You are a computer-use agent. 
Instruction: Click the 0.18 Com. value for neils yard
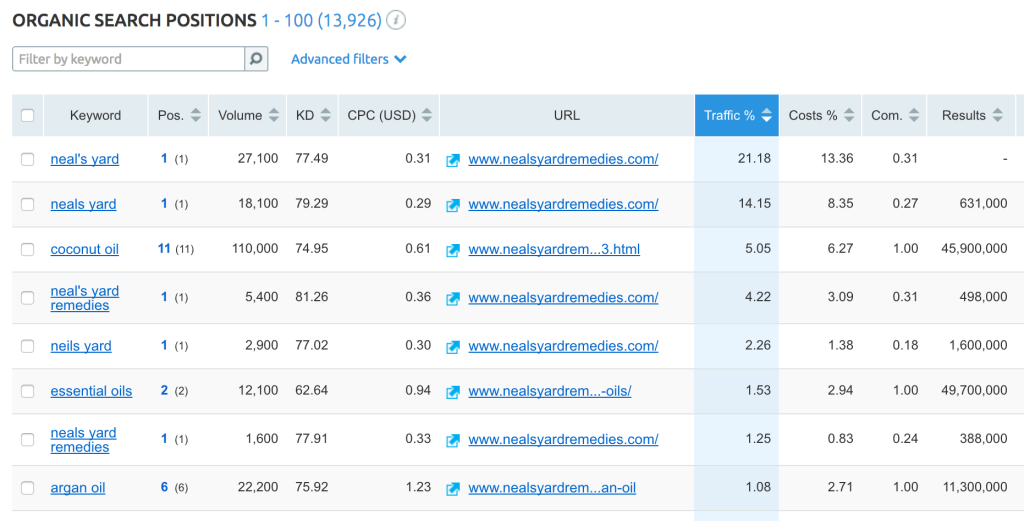point(905,345)
